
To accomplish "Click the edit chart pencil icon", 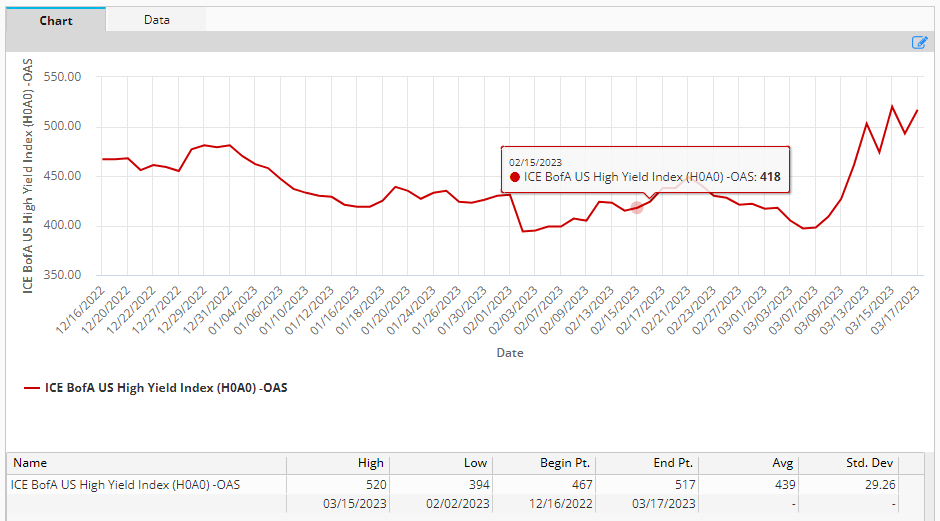I will click(920, 42).
